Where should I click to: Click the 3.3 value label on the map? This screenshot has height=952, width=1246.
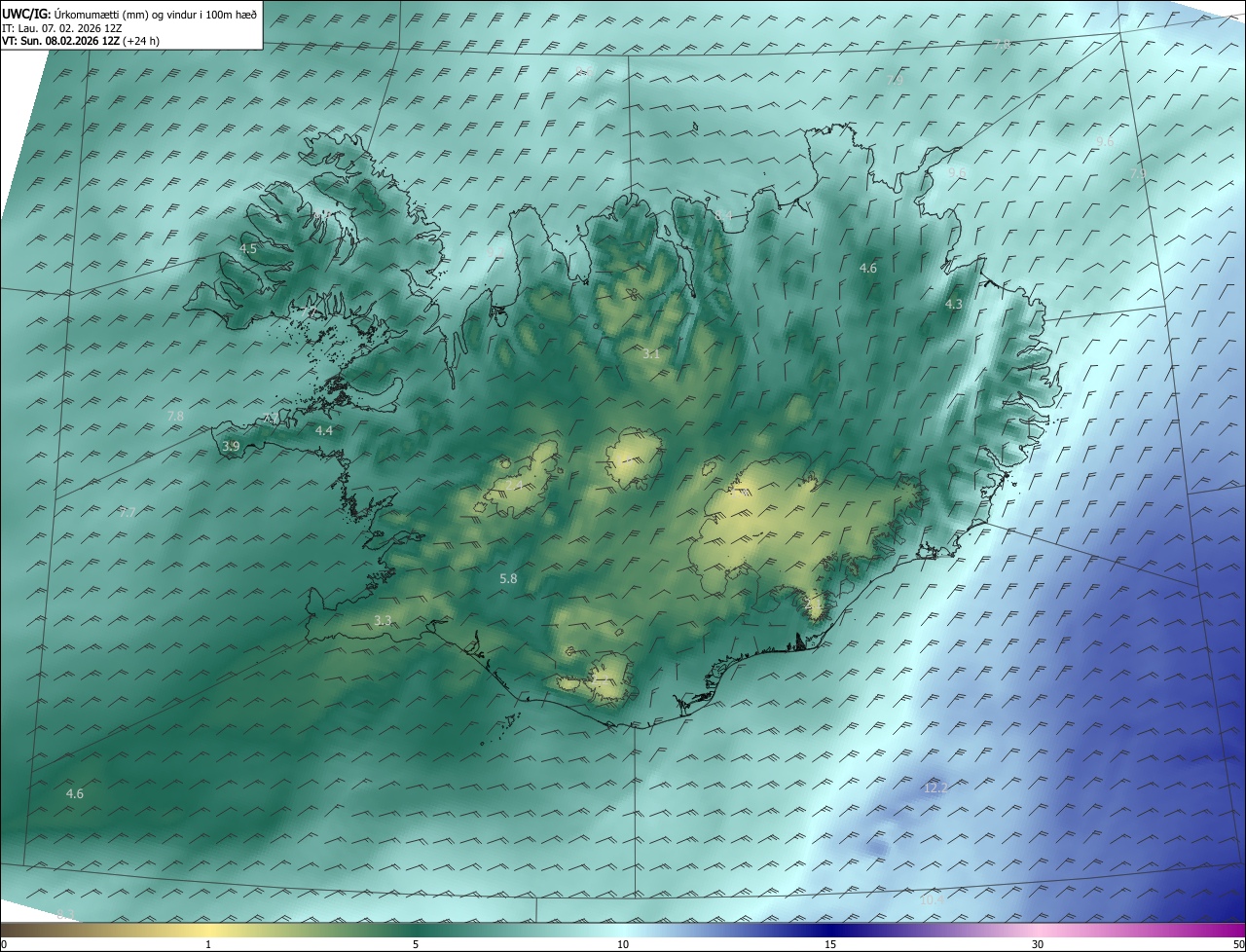383,620
